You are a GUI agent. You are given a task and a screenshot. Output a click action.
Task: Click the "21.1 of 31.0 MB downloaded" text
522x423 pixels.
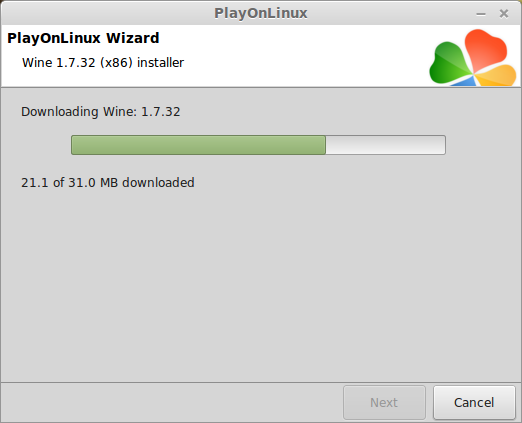click(108, 183)
